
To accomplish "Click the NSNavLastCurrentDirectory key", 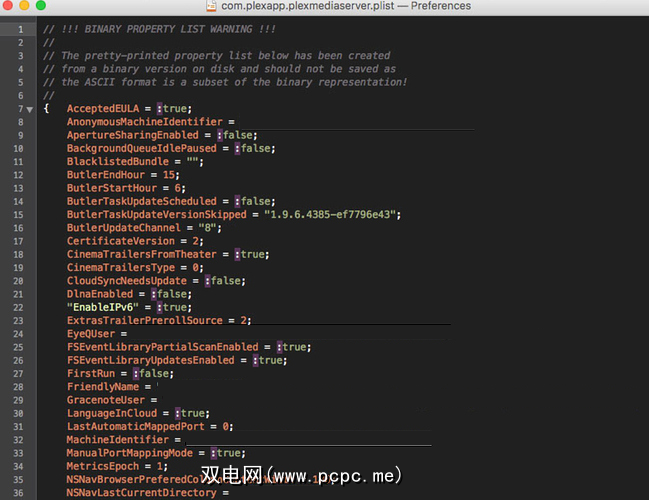I will click(x=142, y=493).
